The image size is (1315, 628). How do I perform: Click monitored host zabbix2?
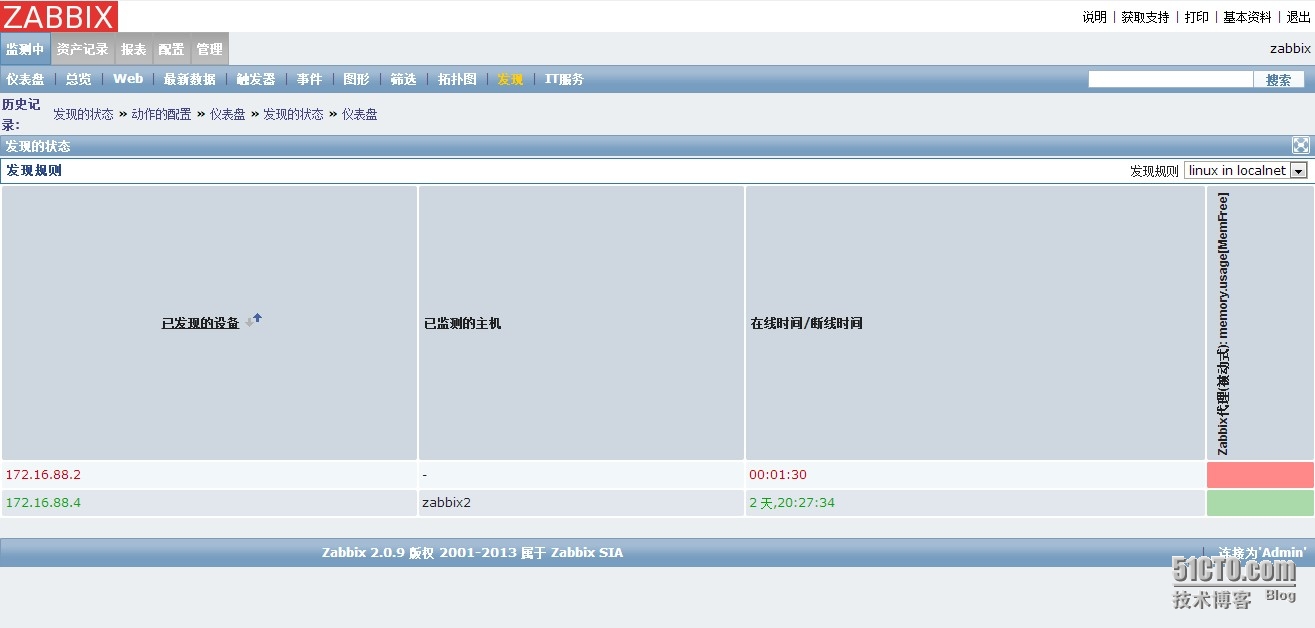pyautogui.click(x=446, y=503)
